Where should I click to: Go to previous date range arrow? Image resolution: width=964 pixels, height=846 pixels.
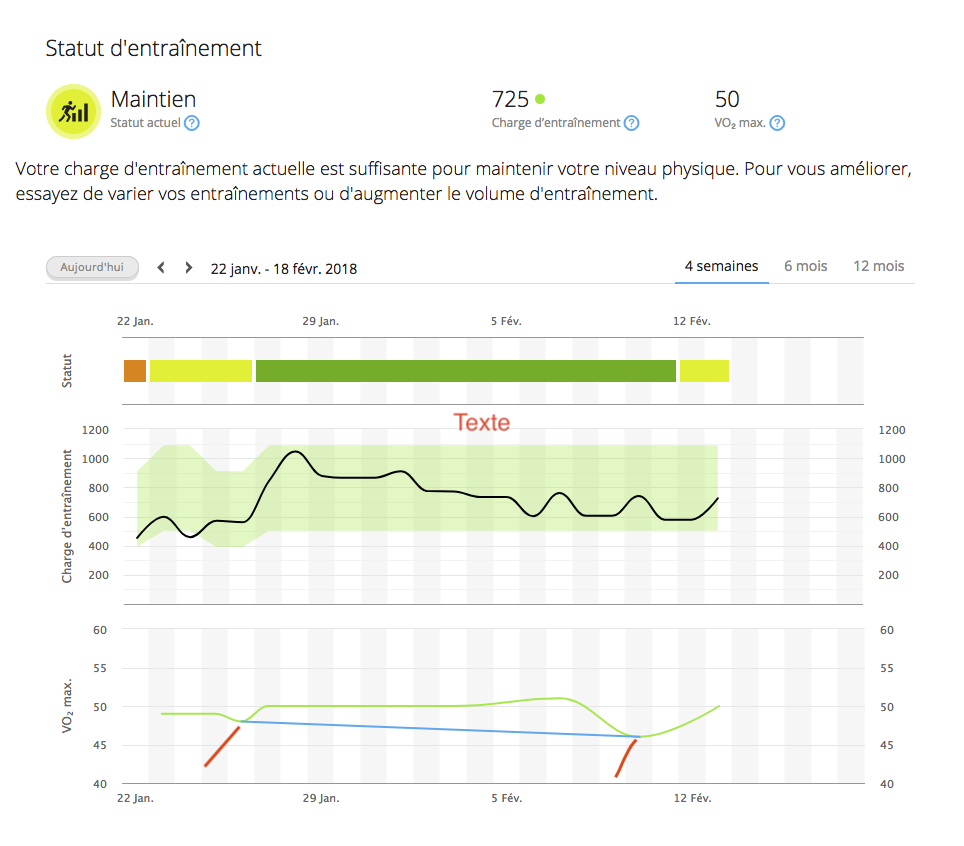(161, 268)
